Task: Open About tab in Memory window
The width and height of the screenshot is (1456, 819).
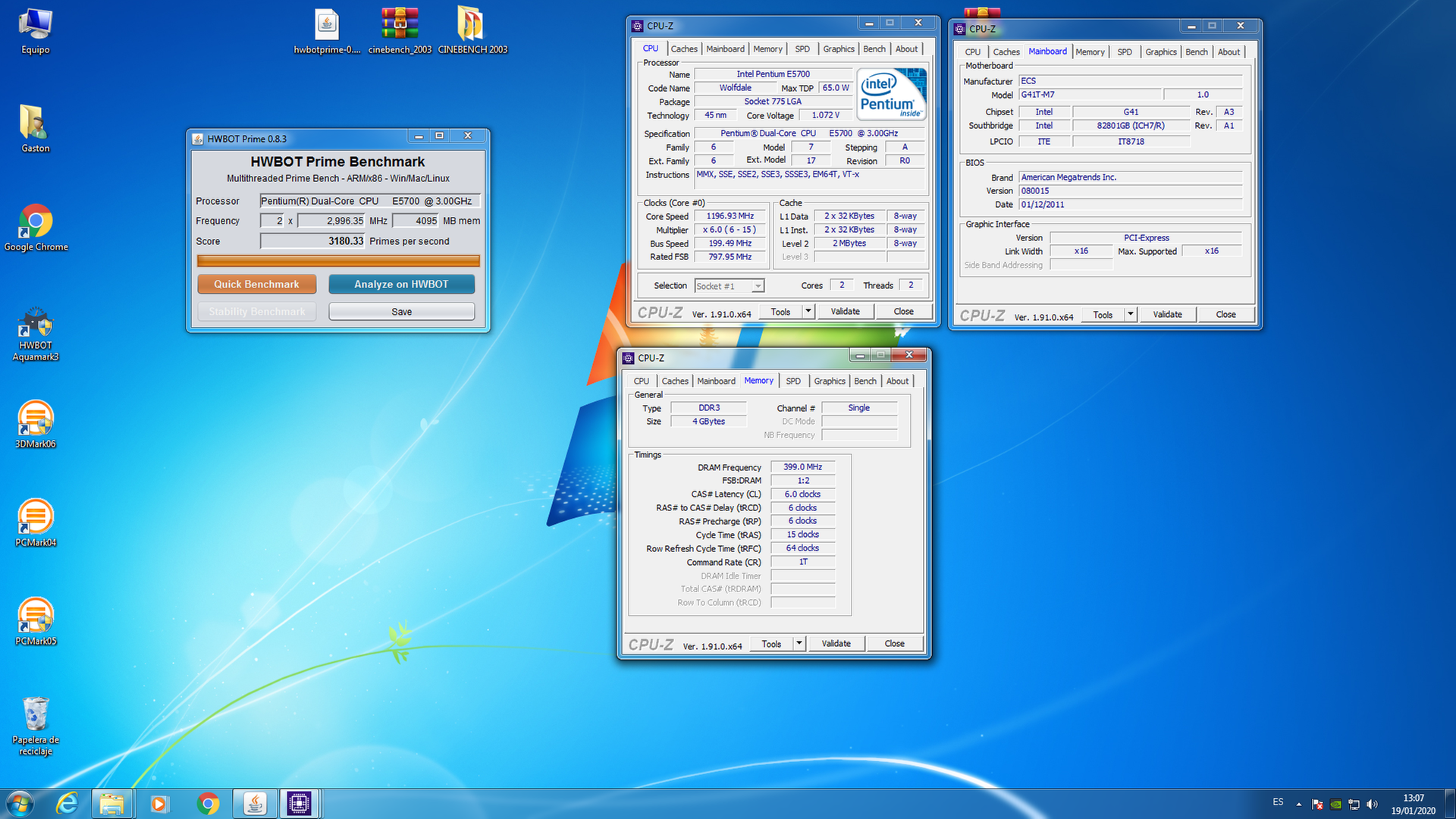Action: (897, 381)
